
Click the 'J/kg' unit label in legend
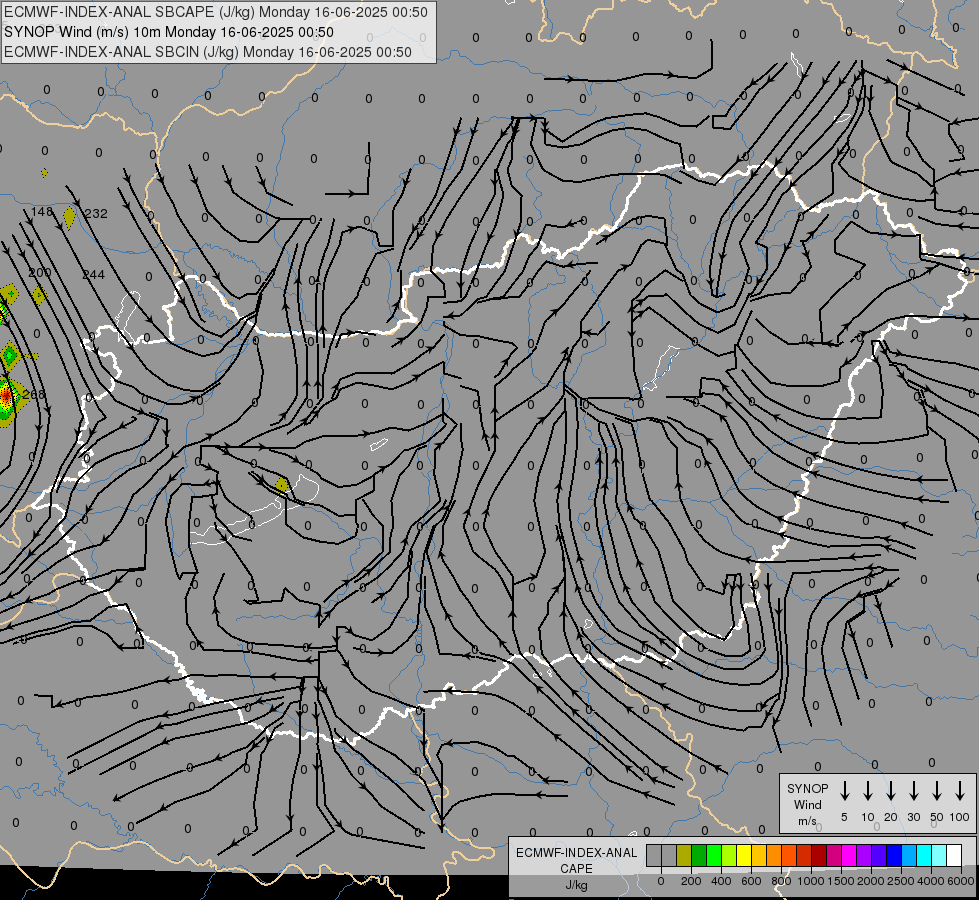[576, 885]
